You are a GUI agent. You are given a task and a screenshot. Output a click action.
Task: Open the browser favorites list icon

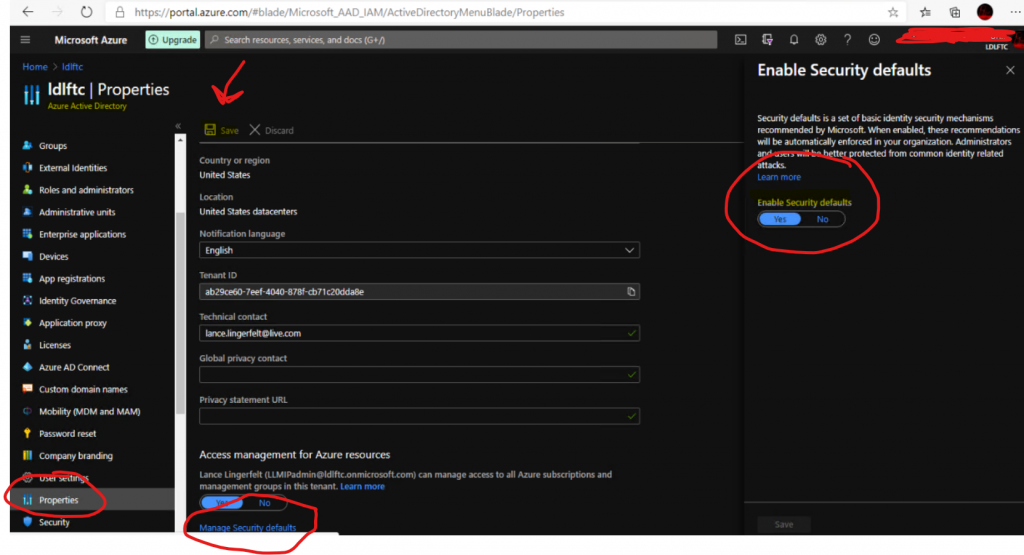coord(925,12)
